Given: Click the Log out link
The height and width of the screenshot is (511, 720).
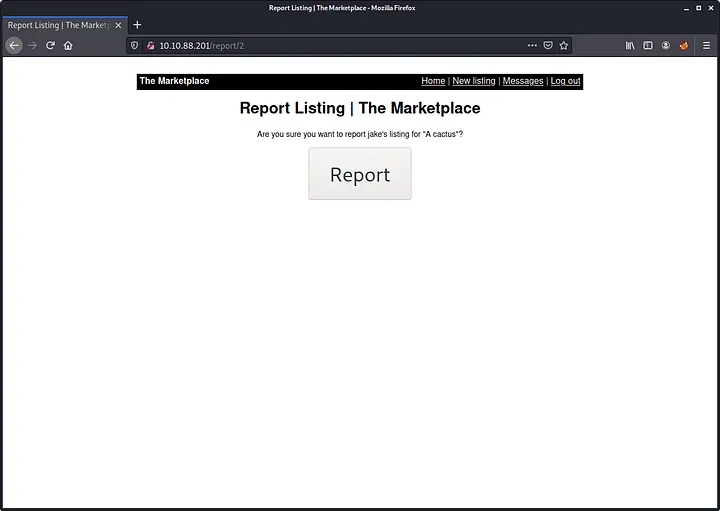Looking at the screenshot, I should (x=565, y=81).
